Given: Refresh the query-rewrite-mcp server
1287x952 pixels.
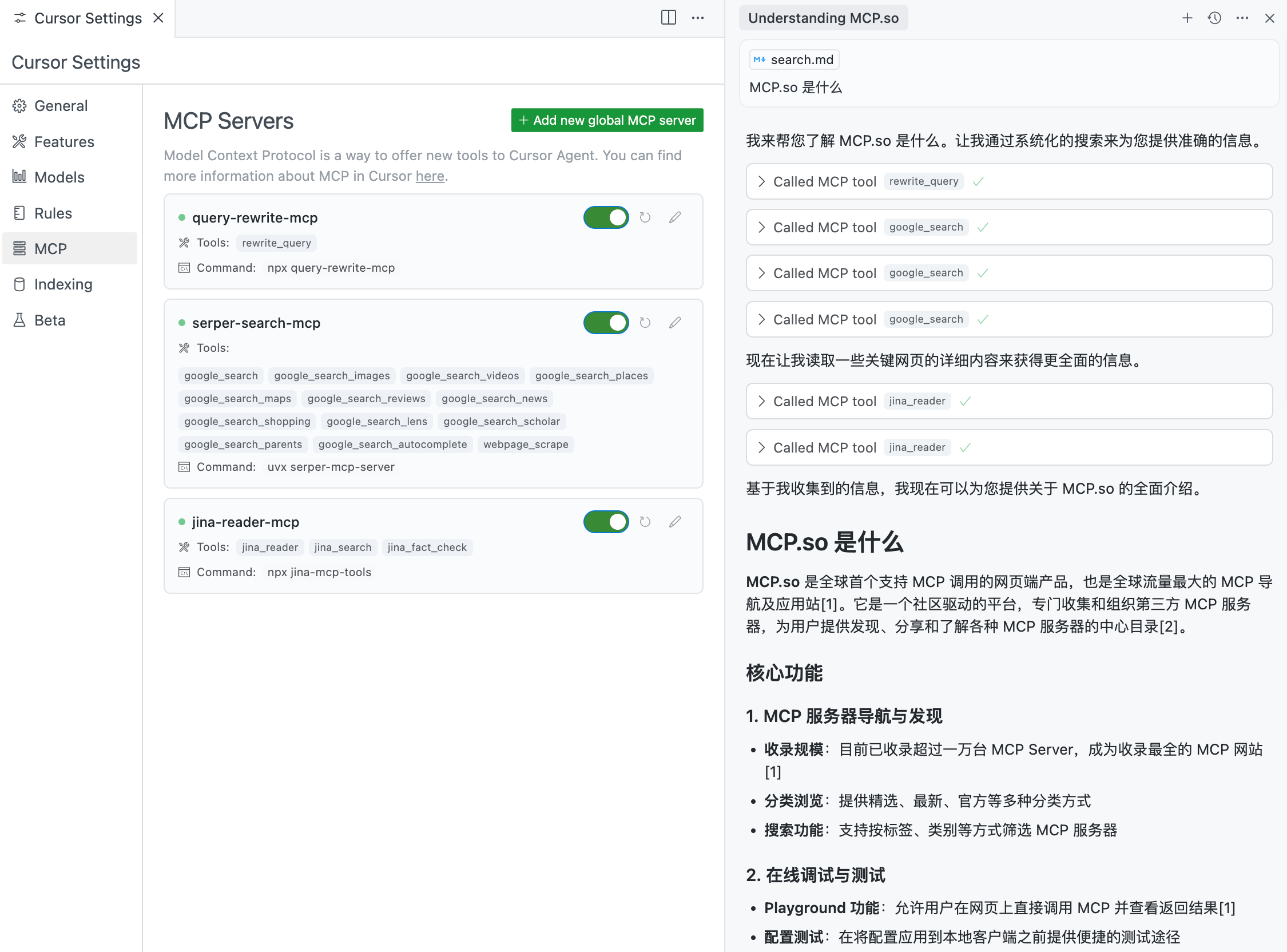Looking at the screenshot, I should pos(645,218).
